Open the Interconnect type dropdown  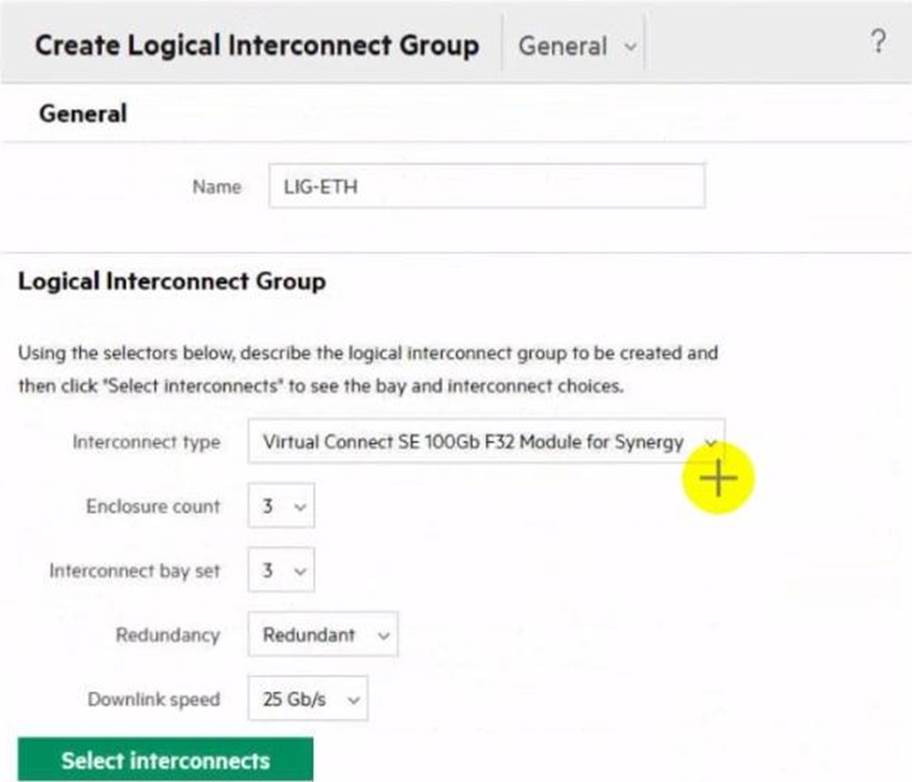(x=485, y=441)
